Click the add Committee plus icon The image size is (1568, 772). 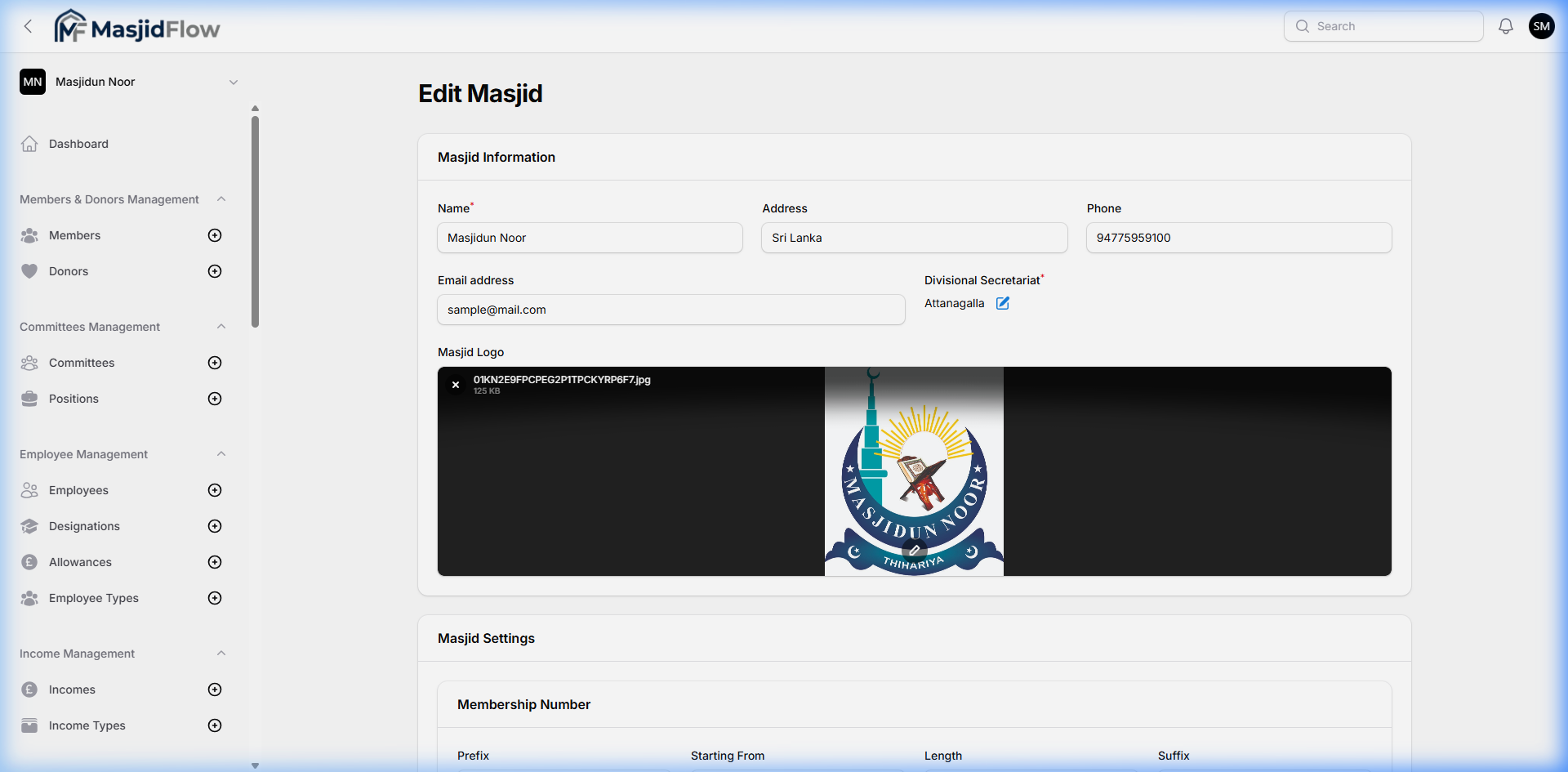(214, 363)
